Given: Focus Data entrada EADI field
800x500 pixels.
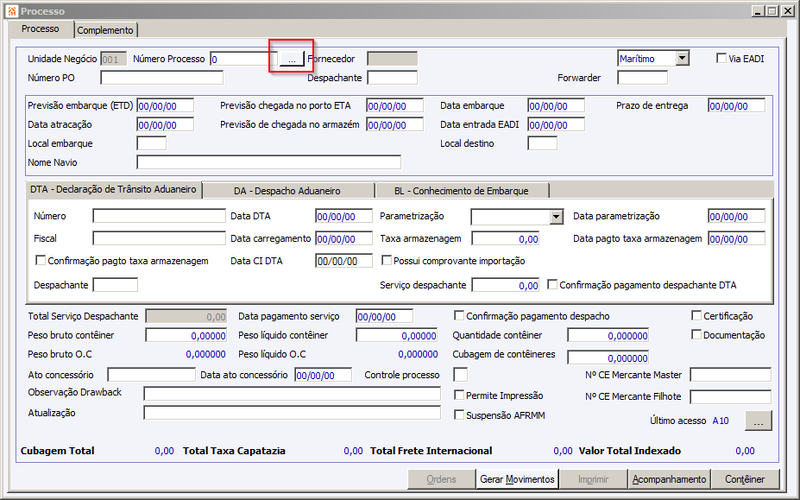Looking at the screenshot, I should 556,125.
